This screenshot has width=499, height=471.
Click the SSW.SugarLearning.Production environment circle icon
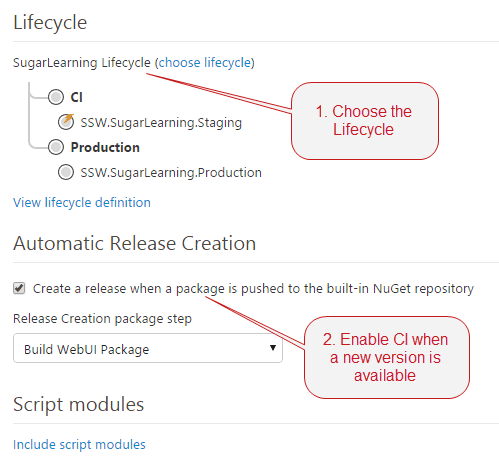pyautogui.click(x=66, y=172)
